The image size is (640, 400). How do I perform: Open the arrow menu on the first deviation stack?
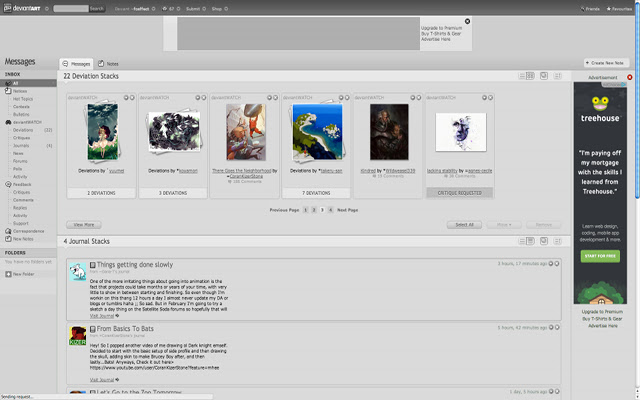pyautogui.click(x=126, y=98)
